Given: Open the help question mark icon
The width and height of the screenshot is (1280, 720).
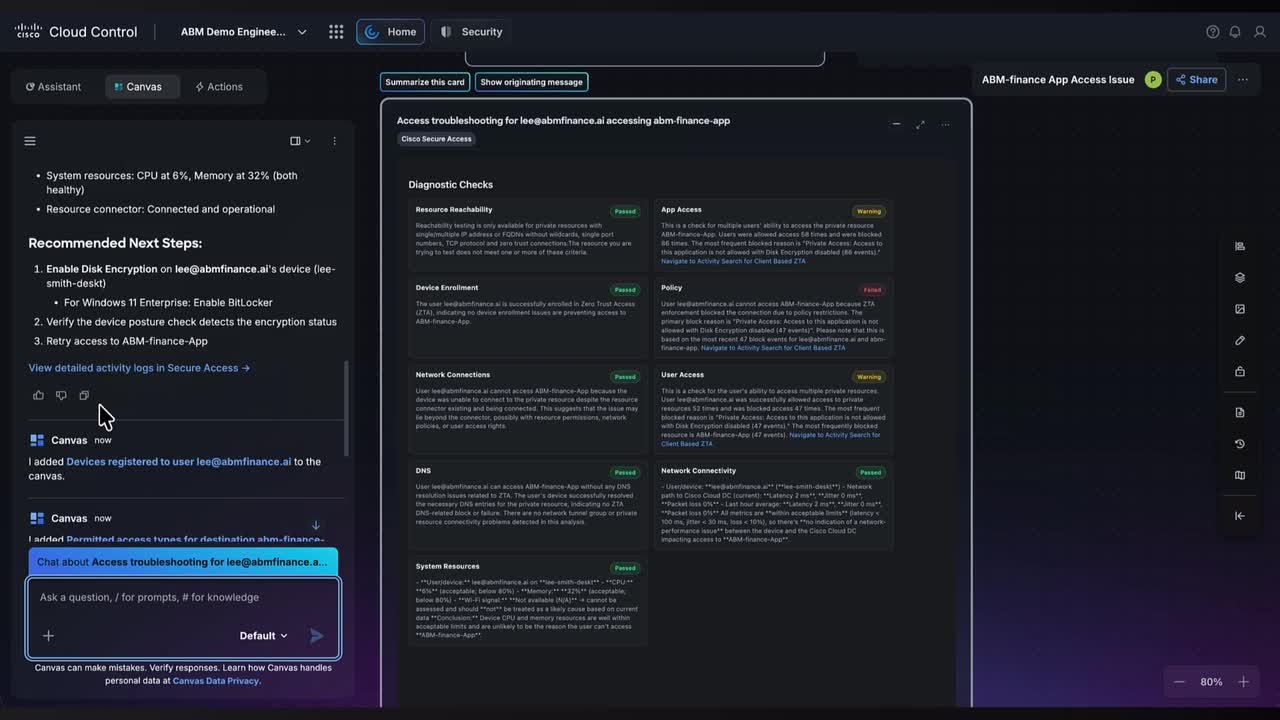Looking at the screenshot, I should [x=1213, y=32].
